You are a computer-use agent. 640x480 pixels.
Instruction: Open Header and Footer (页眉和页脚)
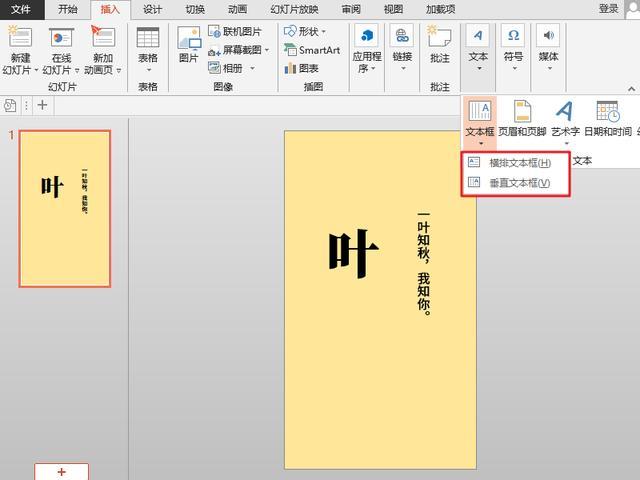click(522, 112)
